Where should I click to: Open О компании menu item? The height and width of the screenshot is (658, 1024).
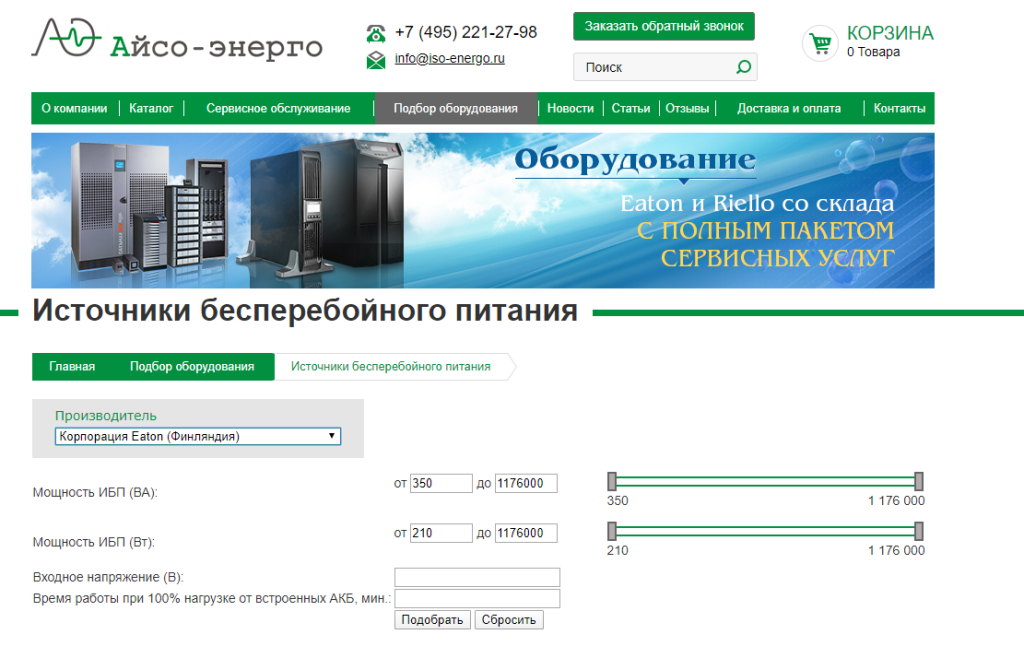(x=74, y=108)
